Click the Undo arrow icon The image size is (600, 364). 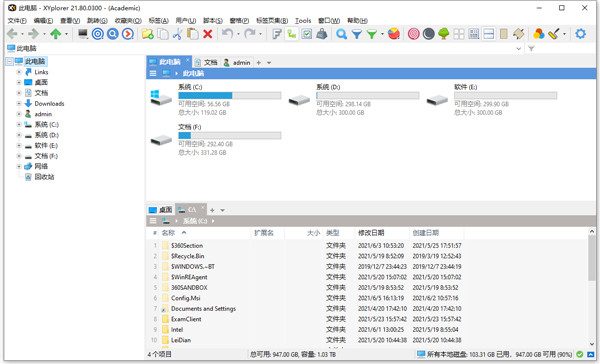[x=227, y=34]
